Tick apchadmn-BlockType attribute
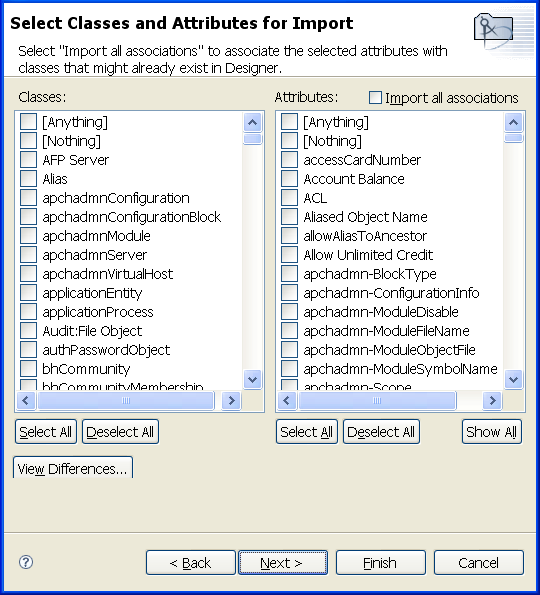Viewport: 540px width, 595px height. tap(289, 274)
